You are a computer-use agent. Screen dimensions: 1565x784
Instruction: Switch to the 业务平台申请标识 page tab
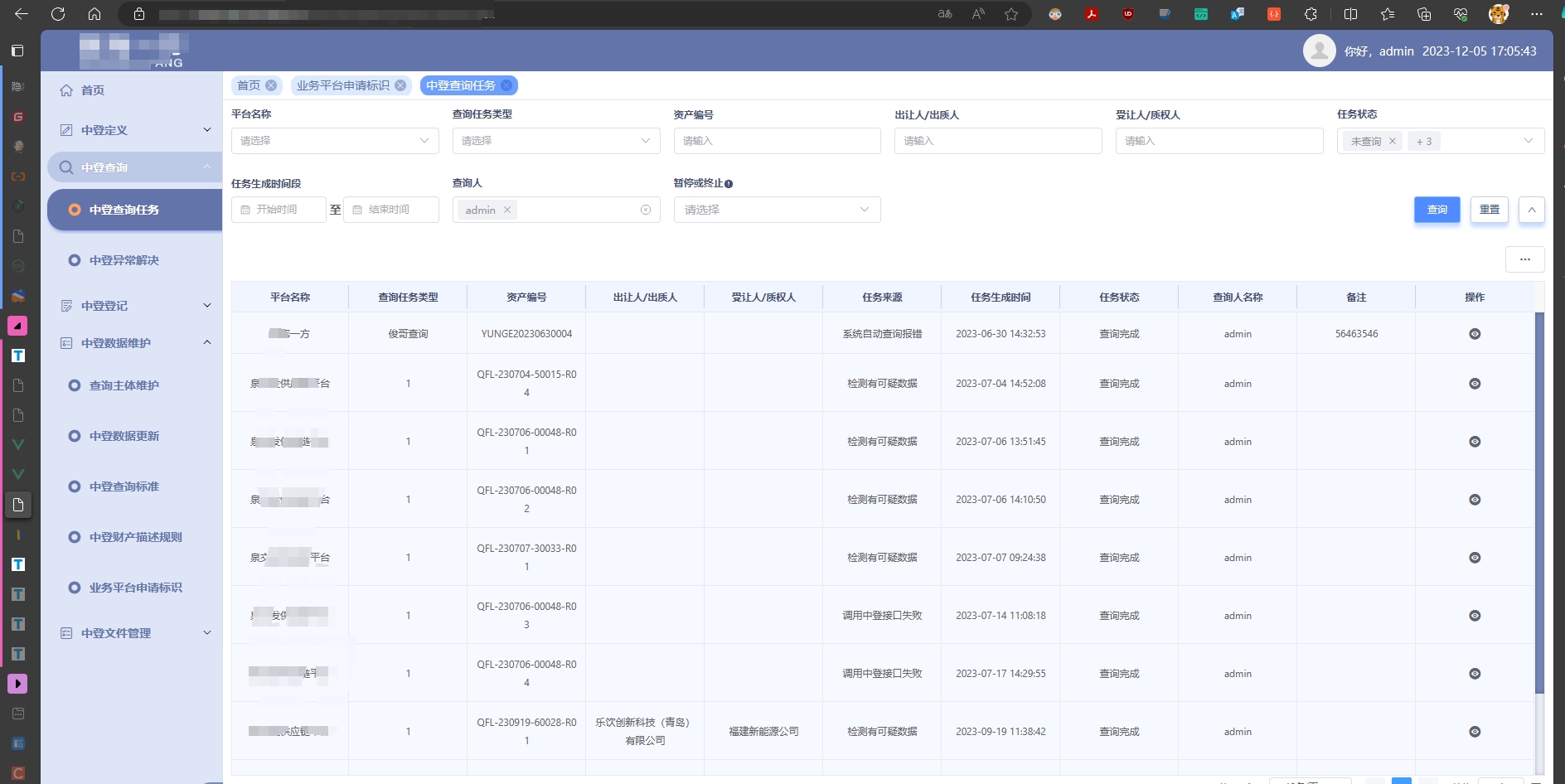point(343,85)
